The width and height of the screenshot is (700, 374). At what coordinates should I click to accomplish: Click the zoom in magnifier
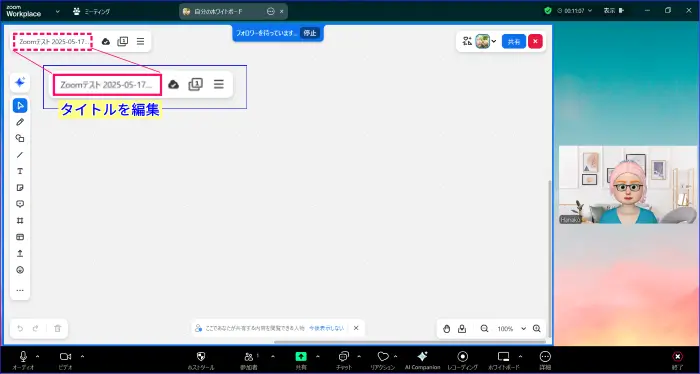pyautogui.click(x=537, y=329)
